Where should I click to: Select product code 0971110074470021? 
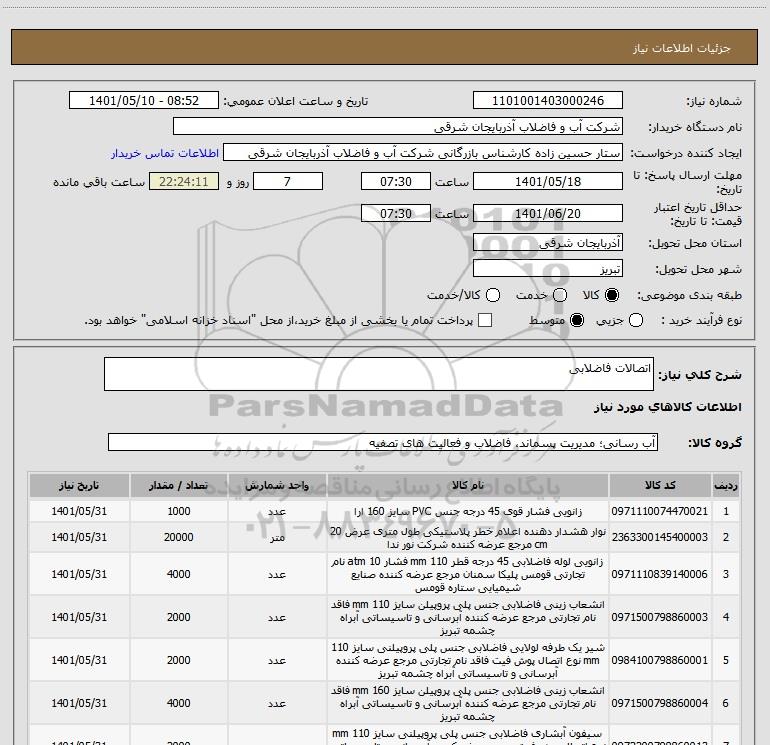(660, 511)
